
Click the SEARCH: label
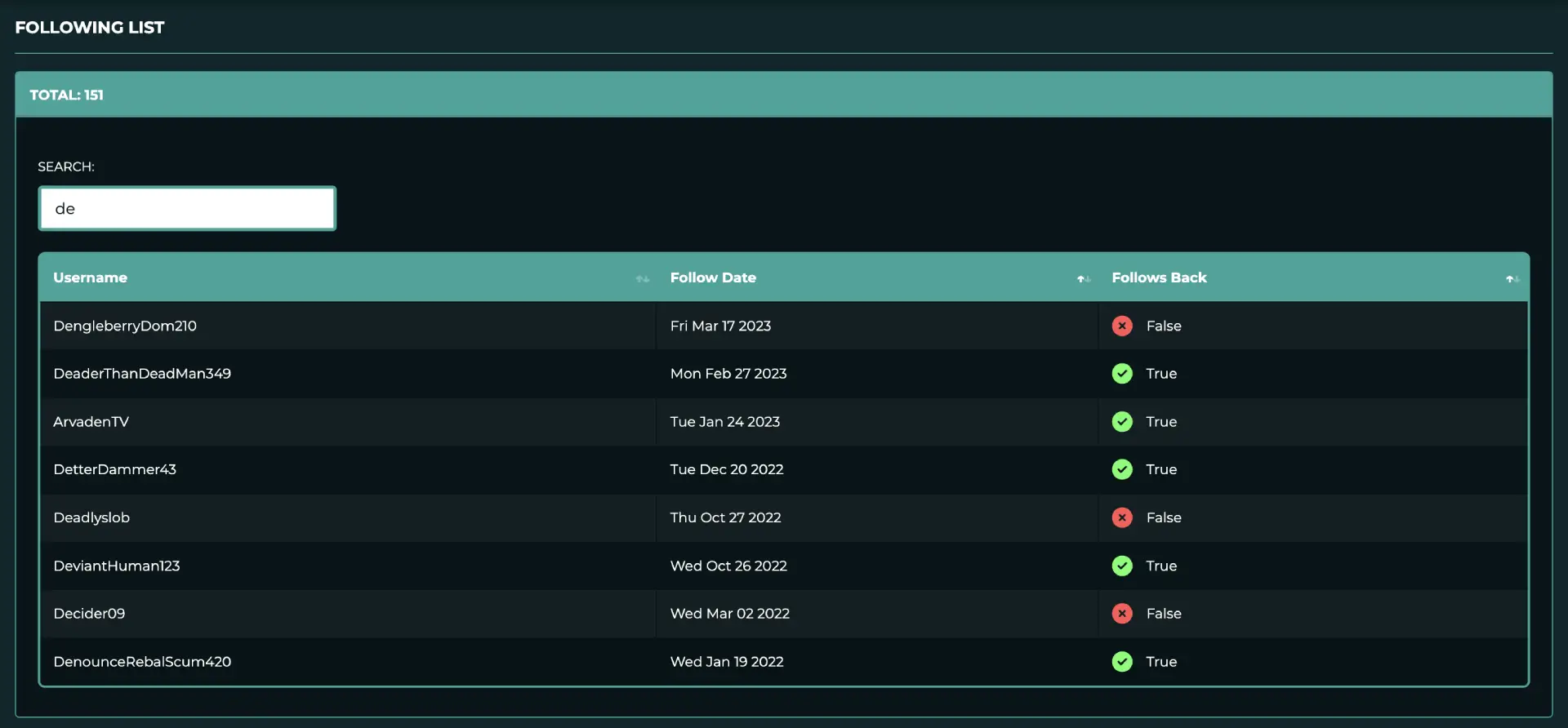66,166
